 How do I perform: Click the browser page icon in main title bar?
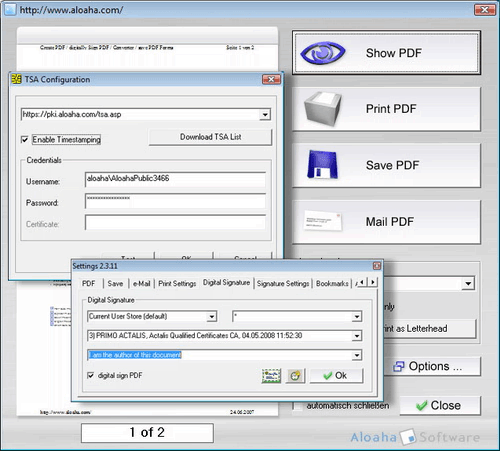pyautogui.click(x=10, y=10)
